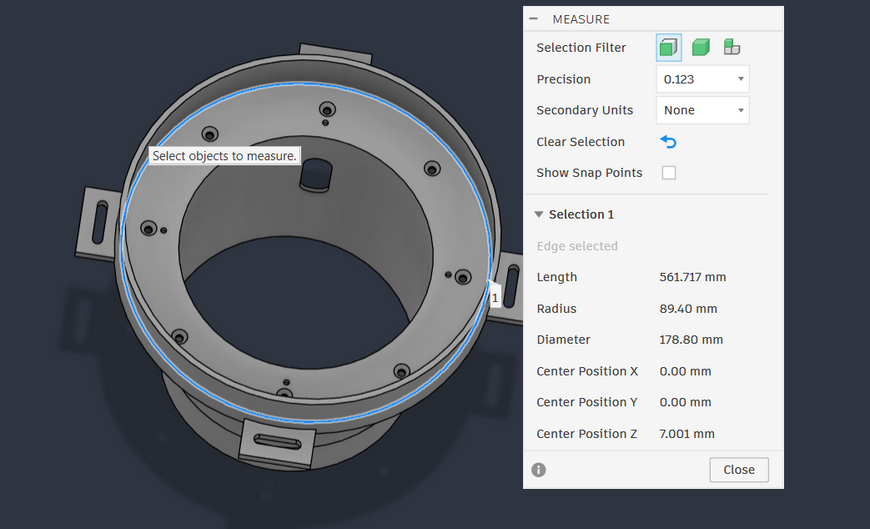Click the Clear Selection undo arrow
870x529 pixels.
(669, 142)
